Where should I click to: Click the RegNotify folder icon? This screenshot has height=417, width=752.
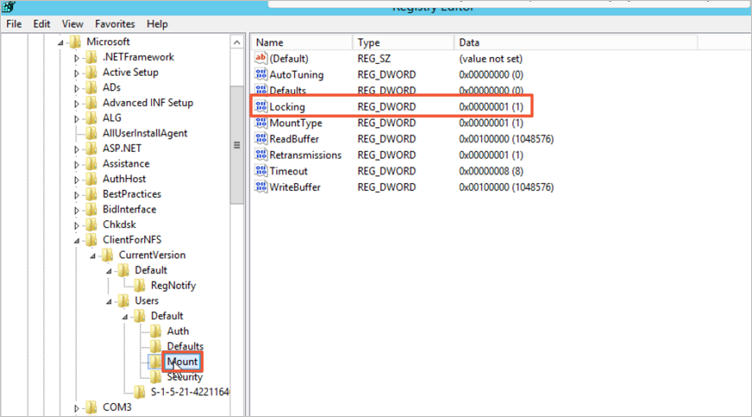coord(140,286)
